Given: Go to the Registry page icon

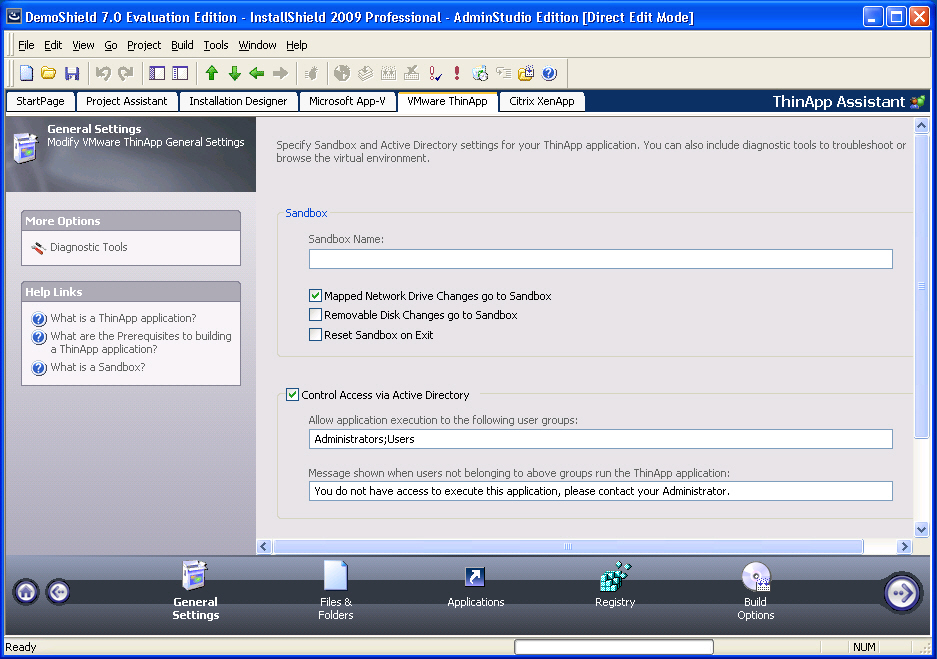Looking at the screenshot, I should (615, 577).
